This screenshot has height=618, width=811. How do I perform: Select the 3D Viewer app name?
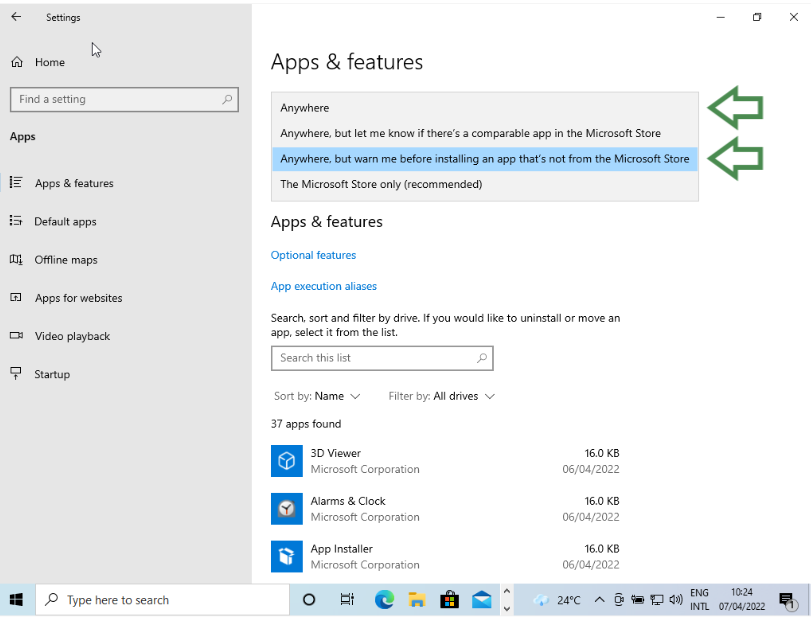(336, 453)
